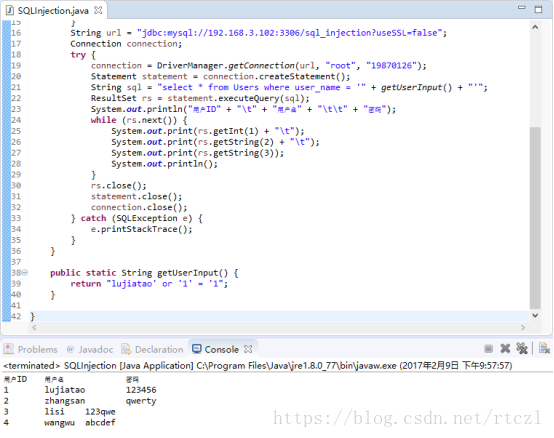Click 'public static String getUserInput()' declaration
The height and width of the screenshot is (438, 554).
point(139,273)
